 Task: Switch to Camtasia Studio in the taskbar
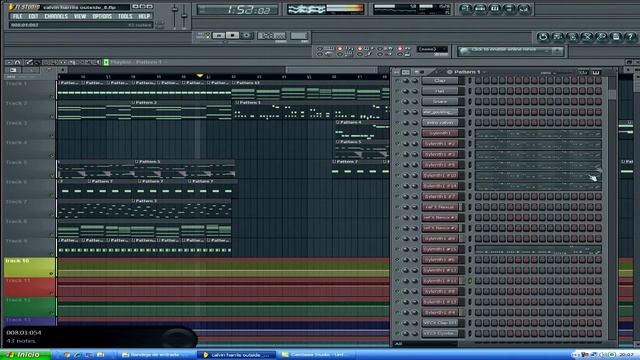[x=317, y=355]
